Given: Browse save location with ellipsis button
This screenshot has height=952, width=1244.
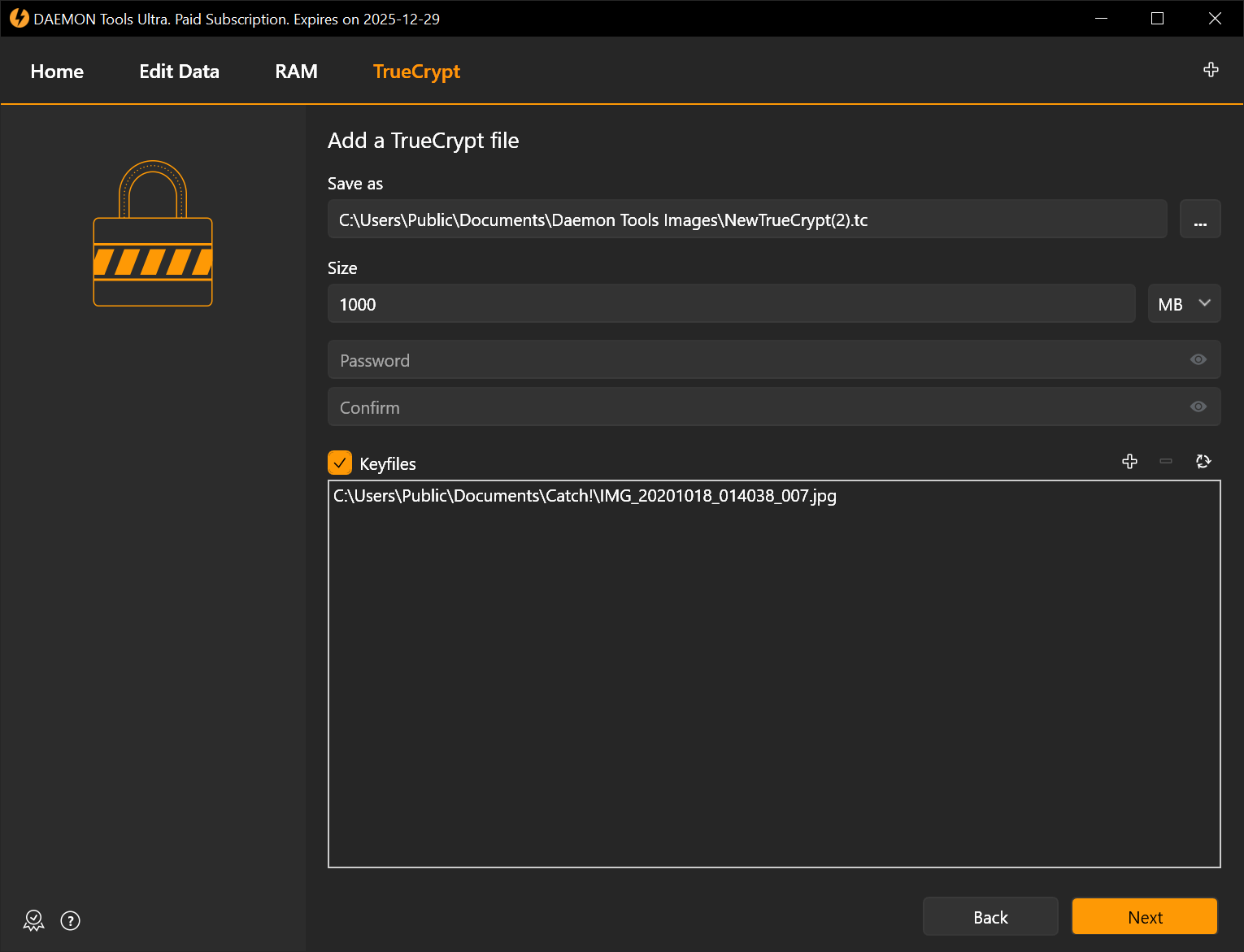Looking at the screenshot, I should [1200, 220].
